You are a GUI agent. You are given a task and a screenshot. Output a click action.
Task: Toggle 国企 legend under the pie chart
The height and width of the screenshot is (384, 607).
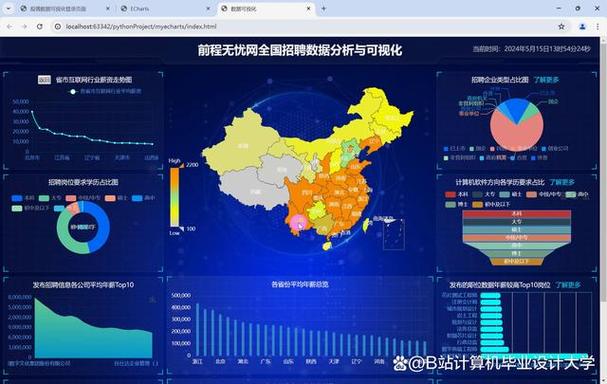click(477, 149)
